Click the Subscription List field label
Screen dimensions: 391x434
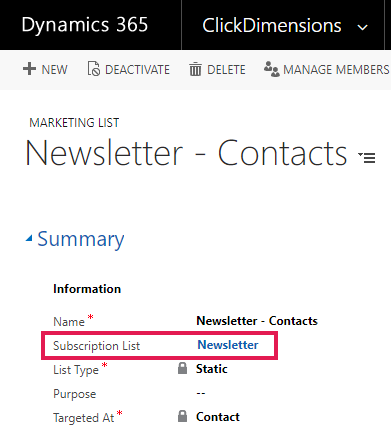(x=97, y=346)
